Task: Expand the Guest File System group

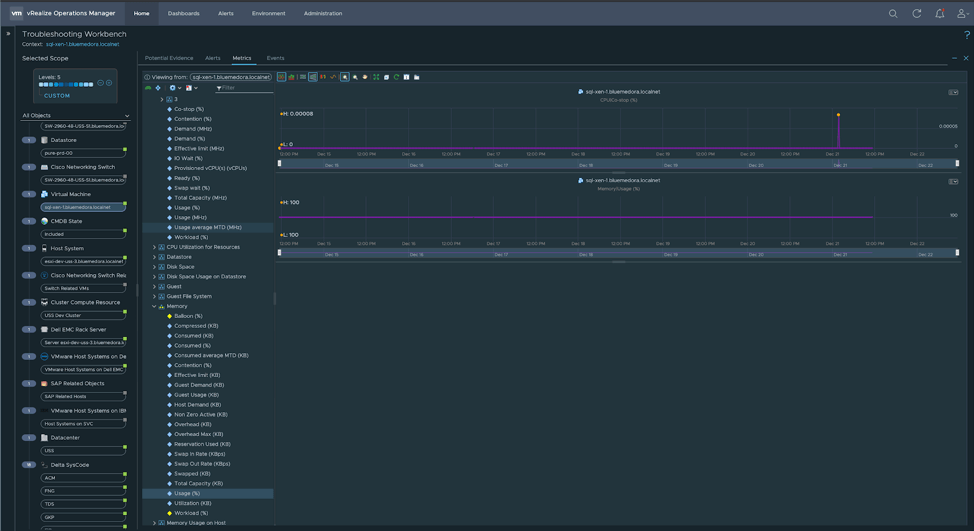Action: (154, 296)
